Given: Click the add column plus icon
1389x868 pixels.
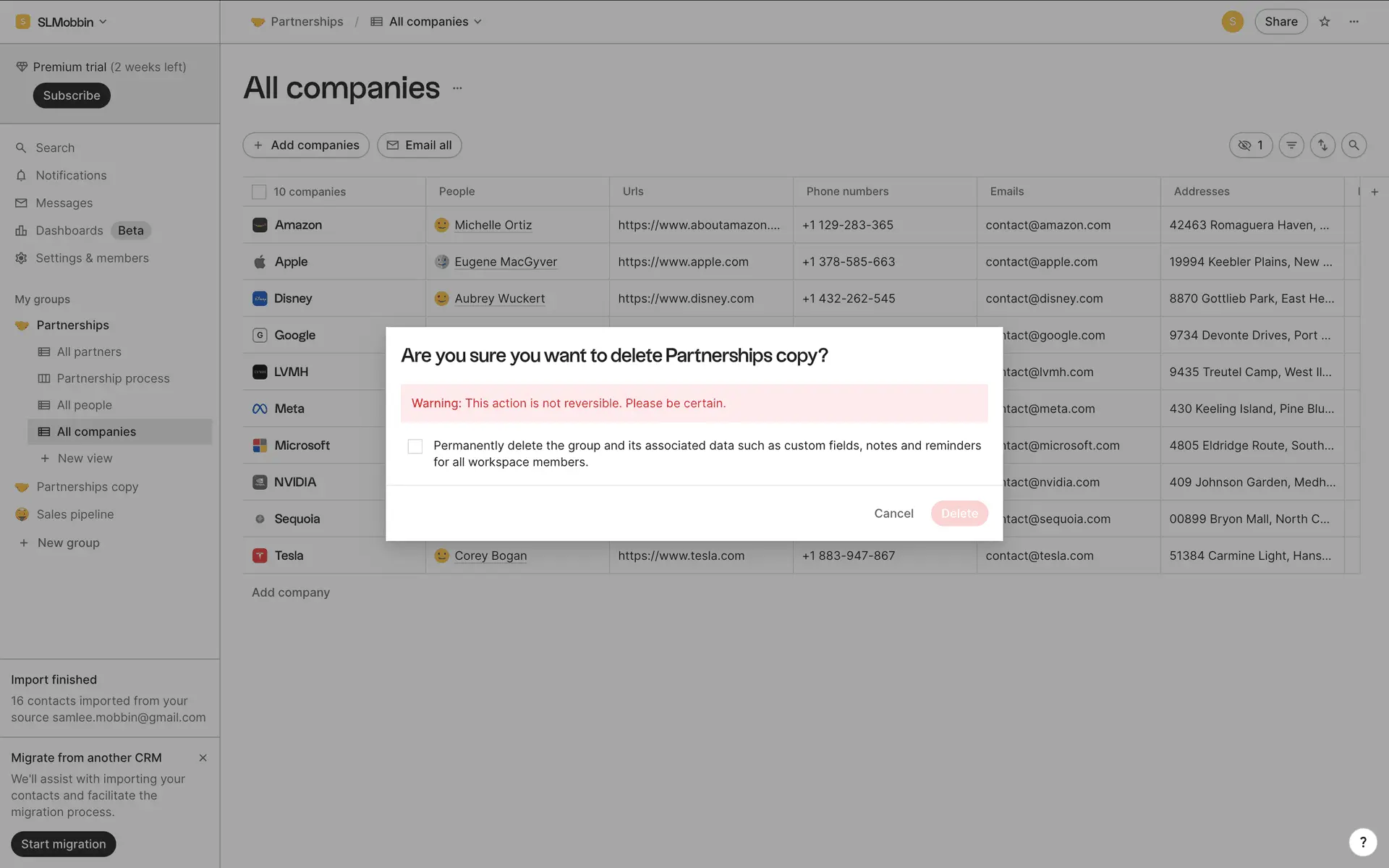Looking at the screenshot, I should click(x=1375, y=192).
